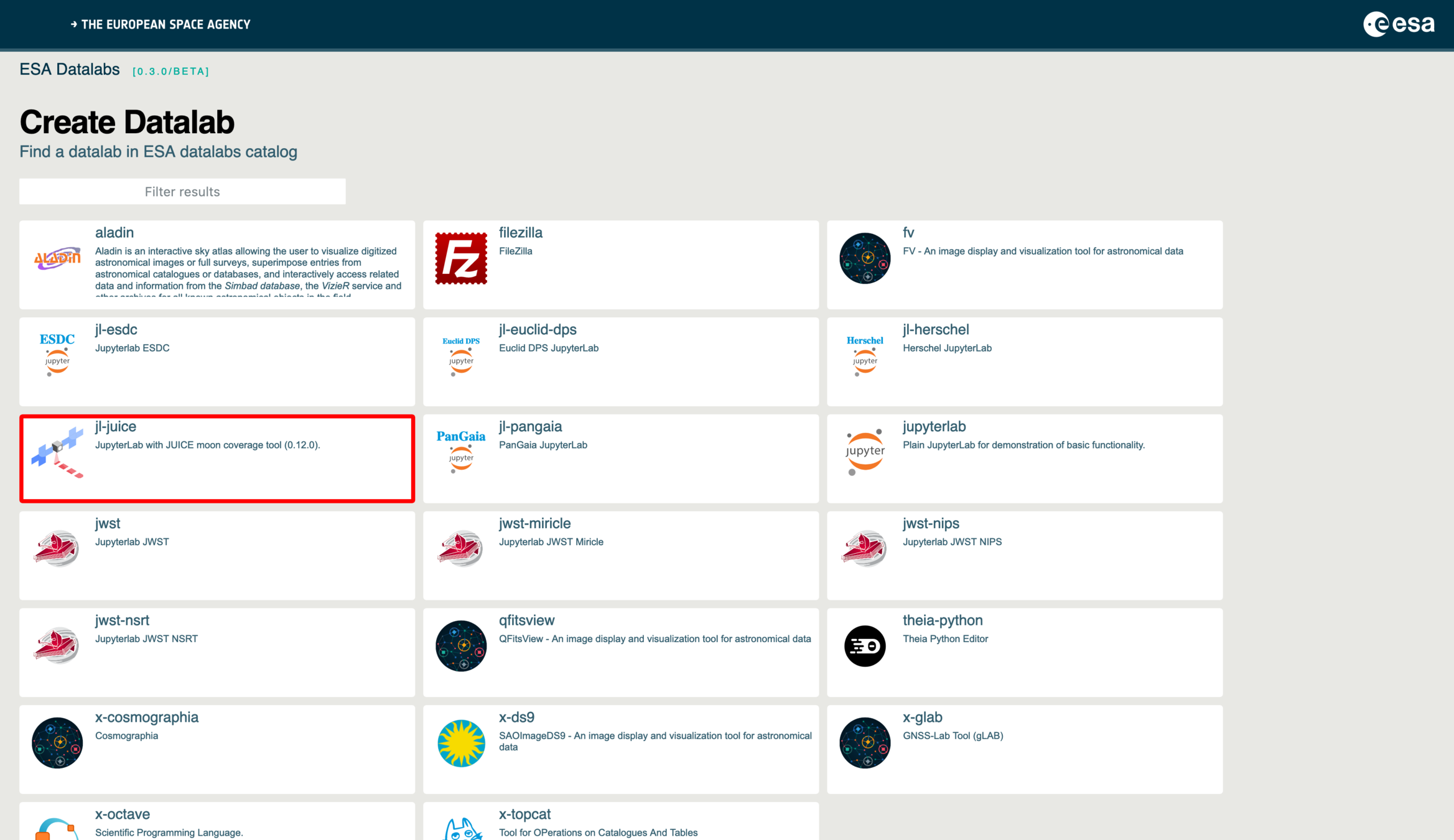Click the yellow sun x-ds9 icon
Viewport: 1454px width, 840px height.
click(x=460, y=743)
